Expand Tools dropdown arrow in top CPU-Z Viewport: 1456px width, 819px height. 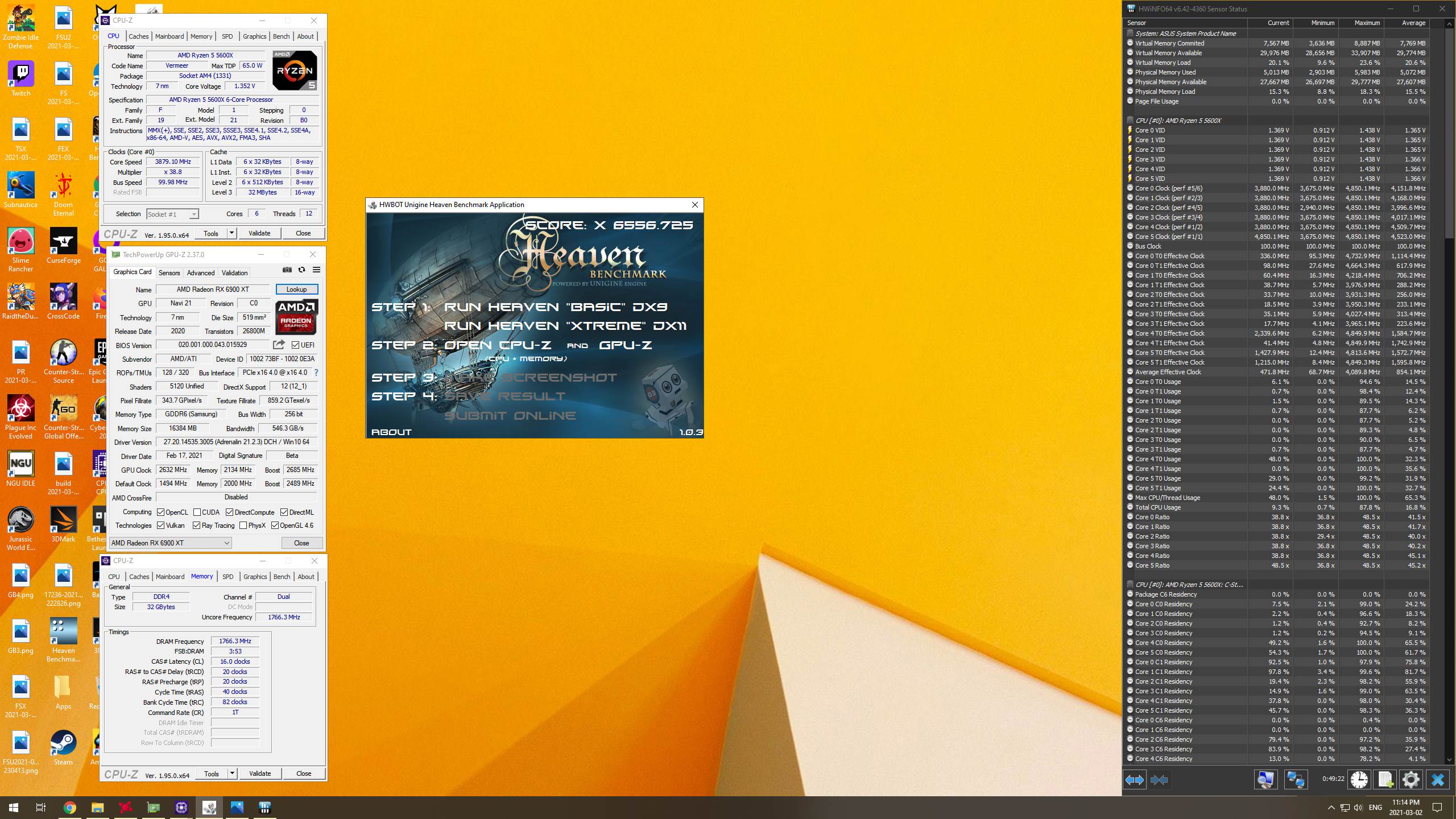231,233
